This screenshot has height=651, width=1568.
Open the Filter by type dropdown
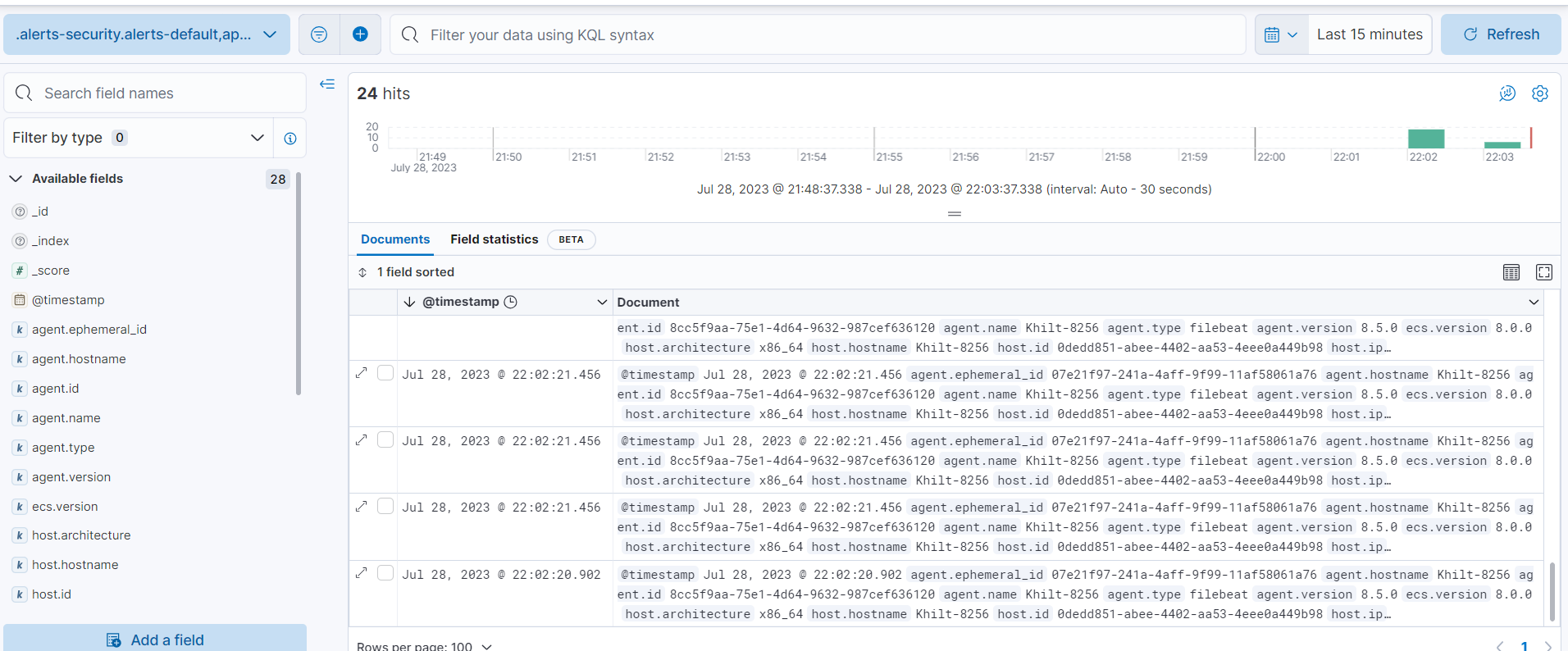point(139,138)
